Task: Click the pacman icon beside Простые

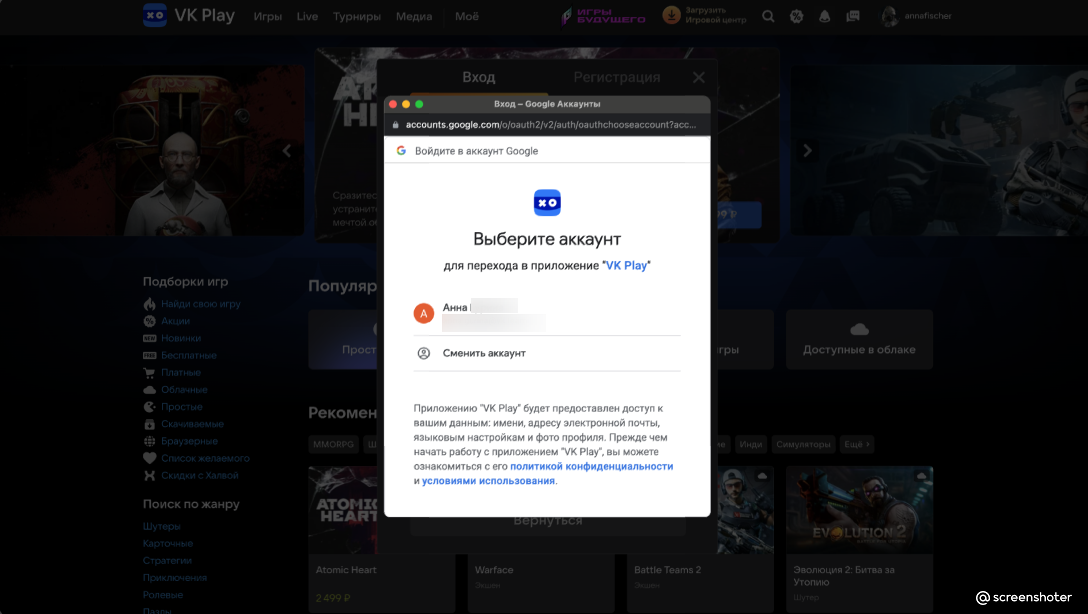Action: (149, 407)
